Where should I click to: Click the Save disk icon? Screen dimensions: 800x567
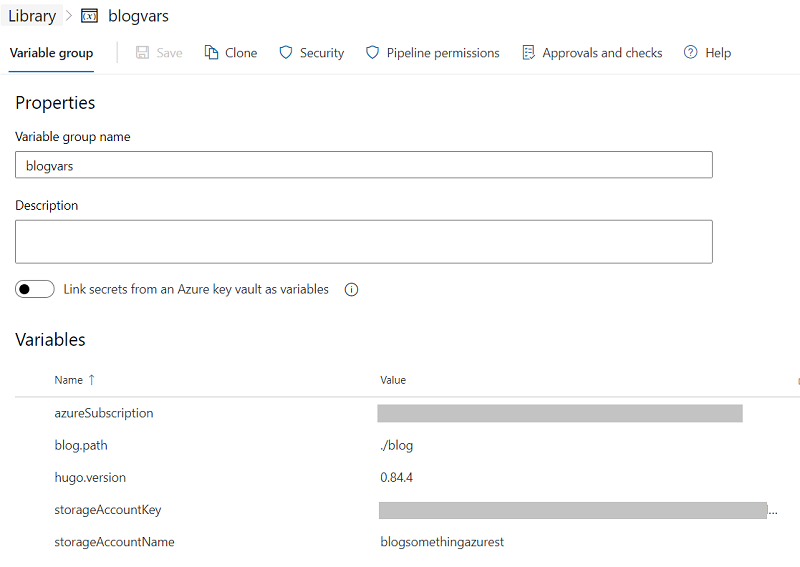143,53
